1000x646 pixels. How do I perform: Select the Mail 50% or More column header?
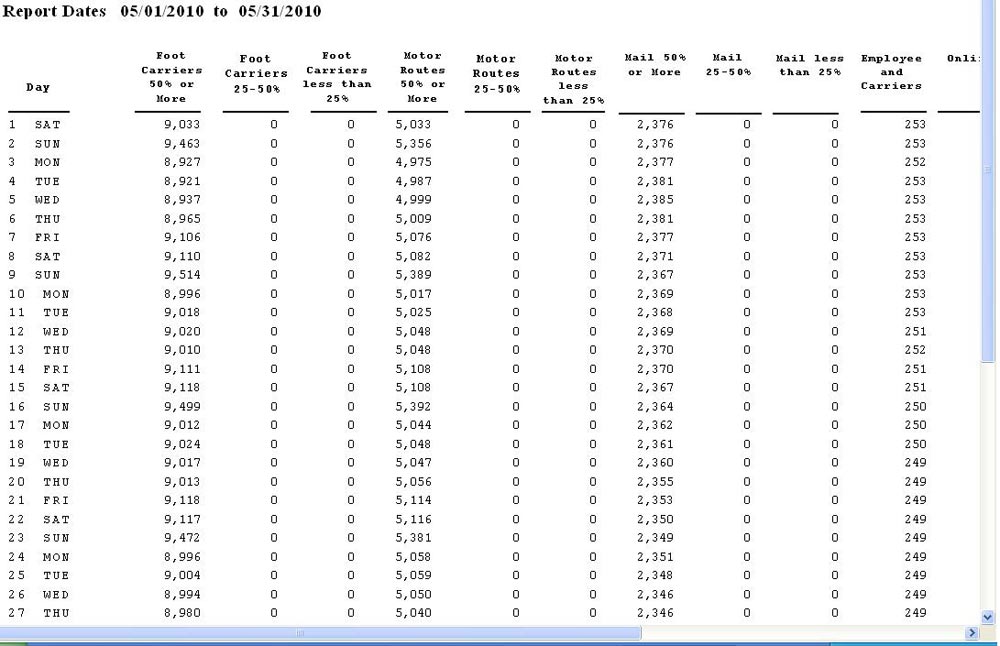pyautogui.click(x=654, y=65)
